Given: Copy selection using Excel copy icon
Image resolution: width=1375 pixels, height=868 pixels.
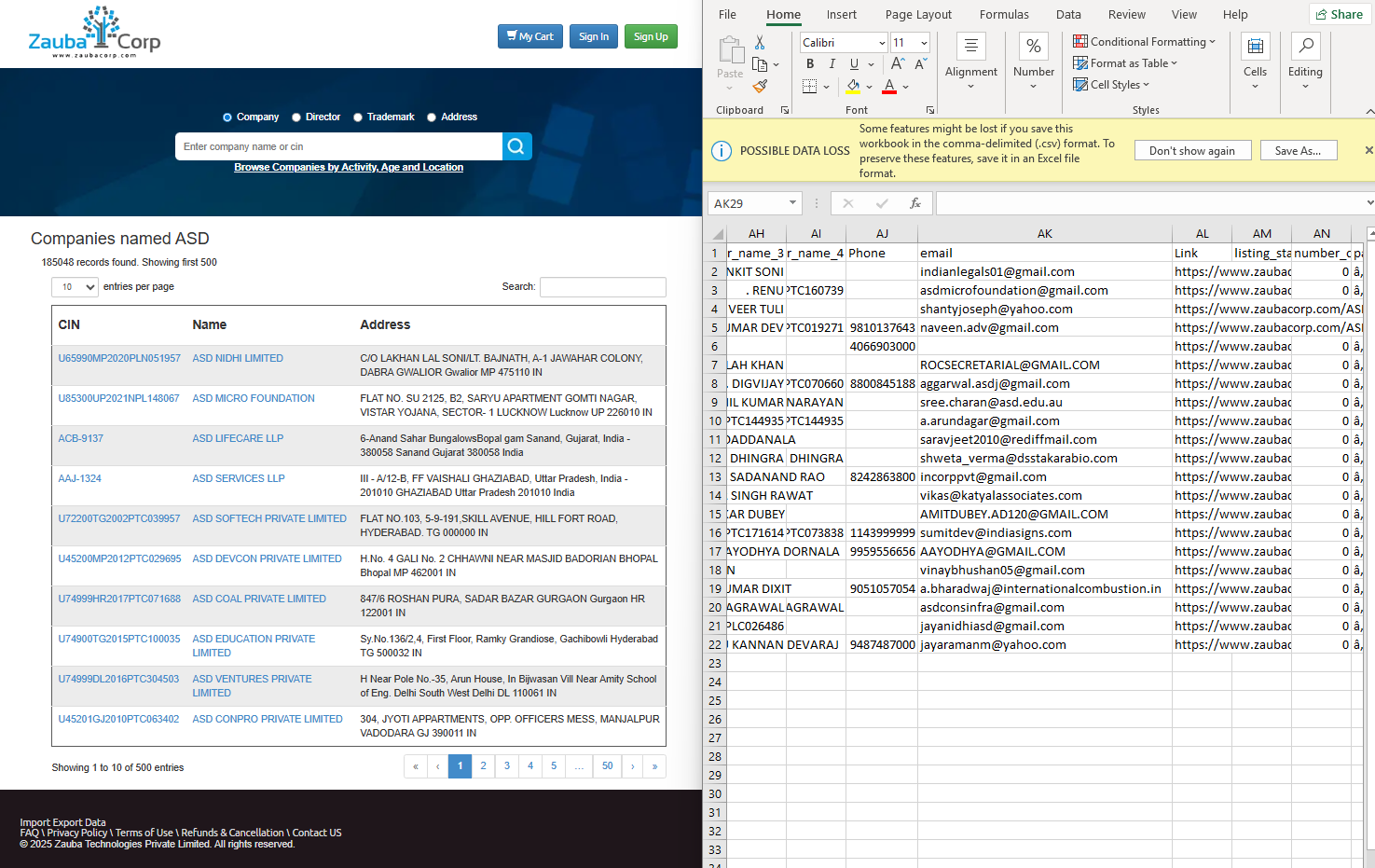Looking at the screenshot, I should 760,64.
